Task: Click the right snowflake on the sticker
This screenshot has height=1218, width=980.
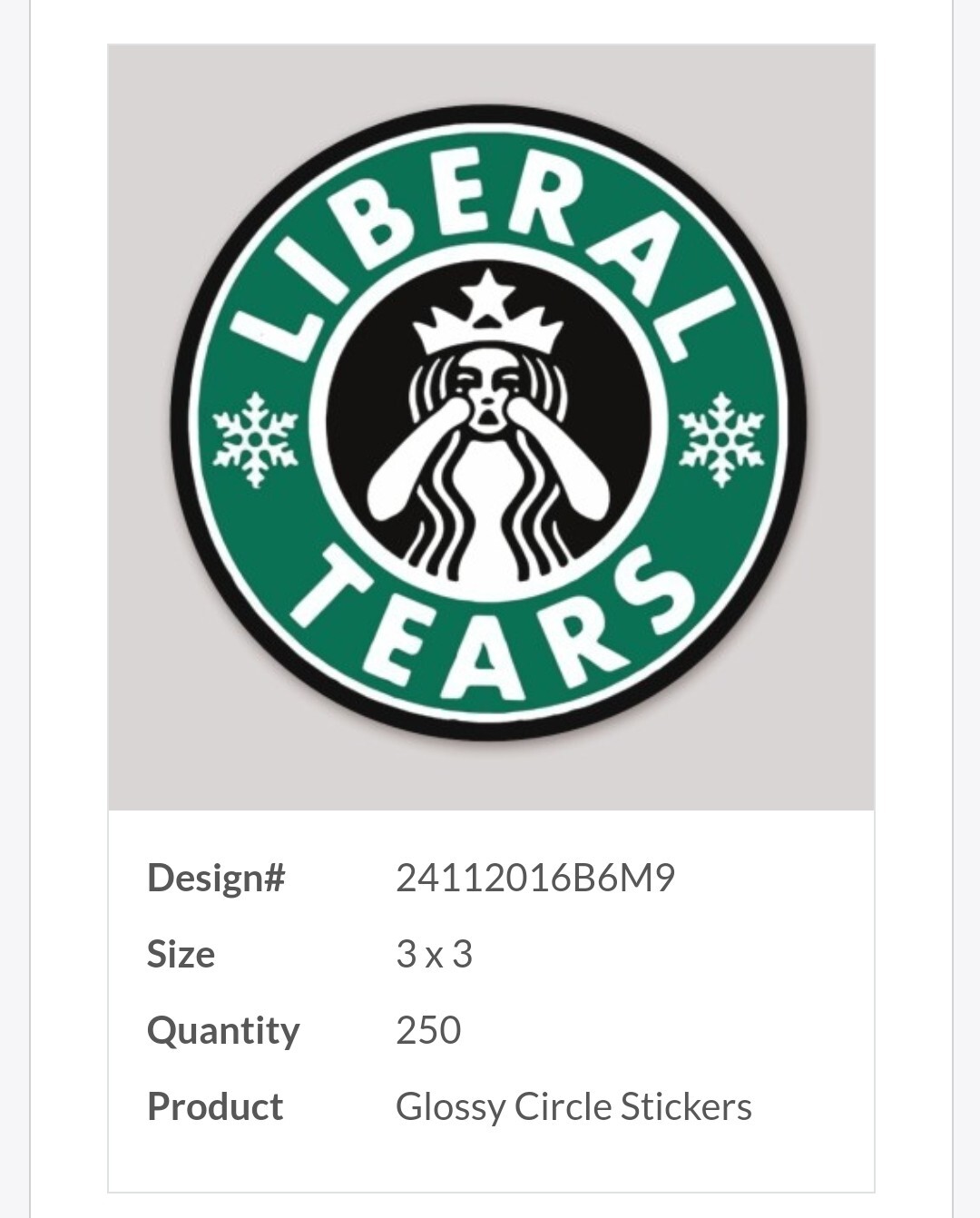Action: (x=722, y=439)
